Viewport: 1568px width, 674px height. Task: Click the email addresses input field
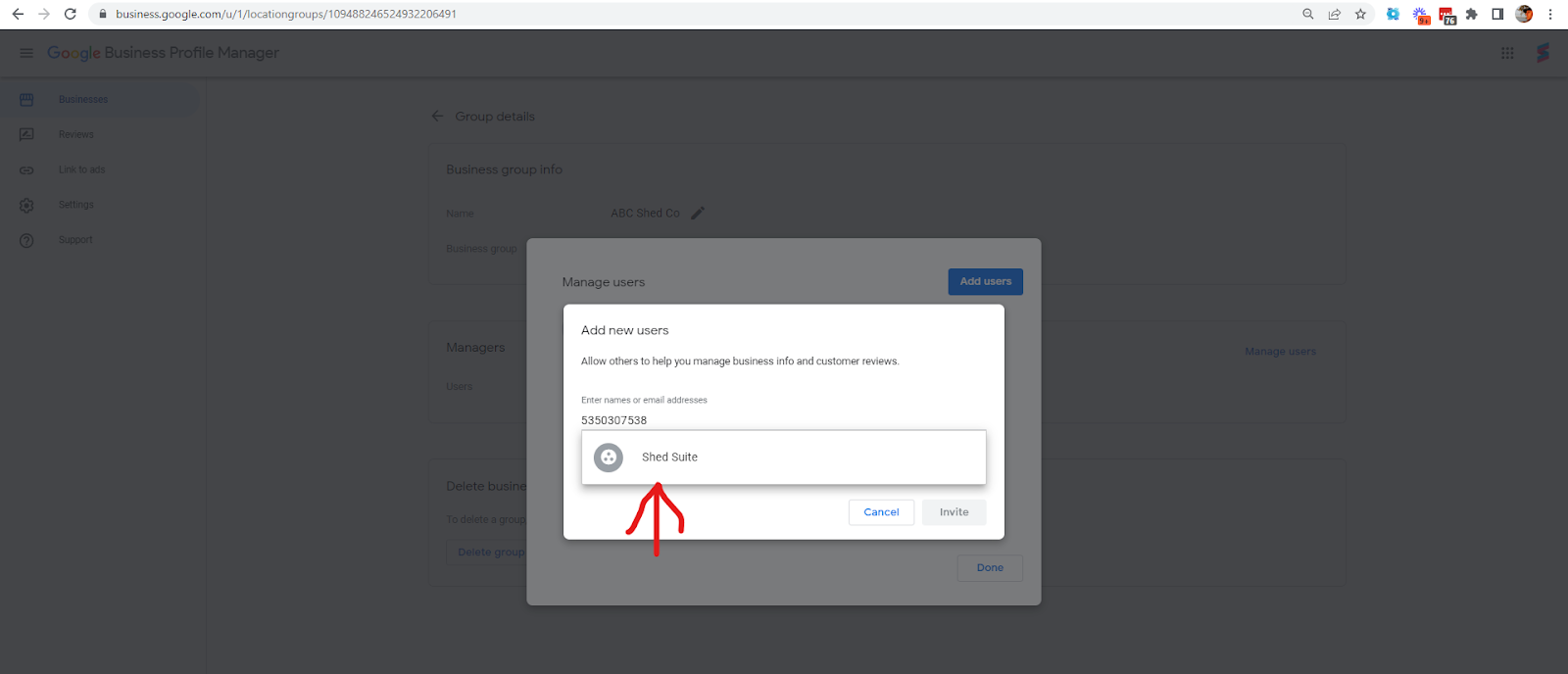click(x=783, y=419)
